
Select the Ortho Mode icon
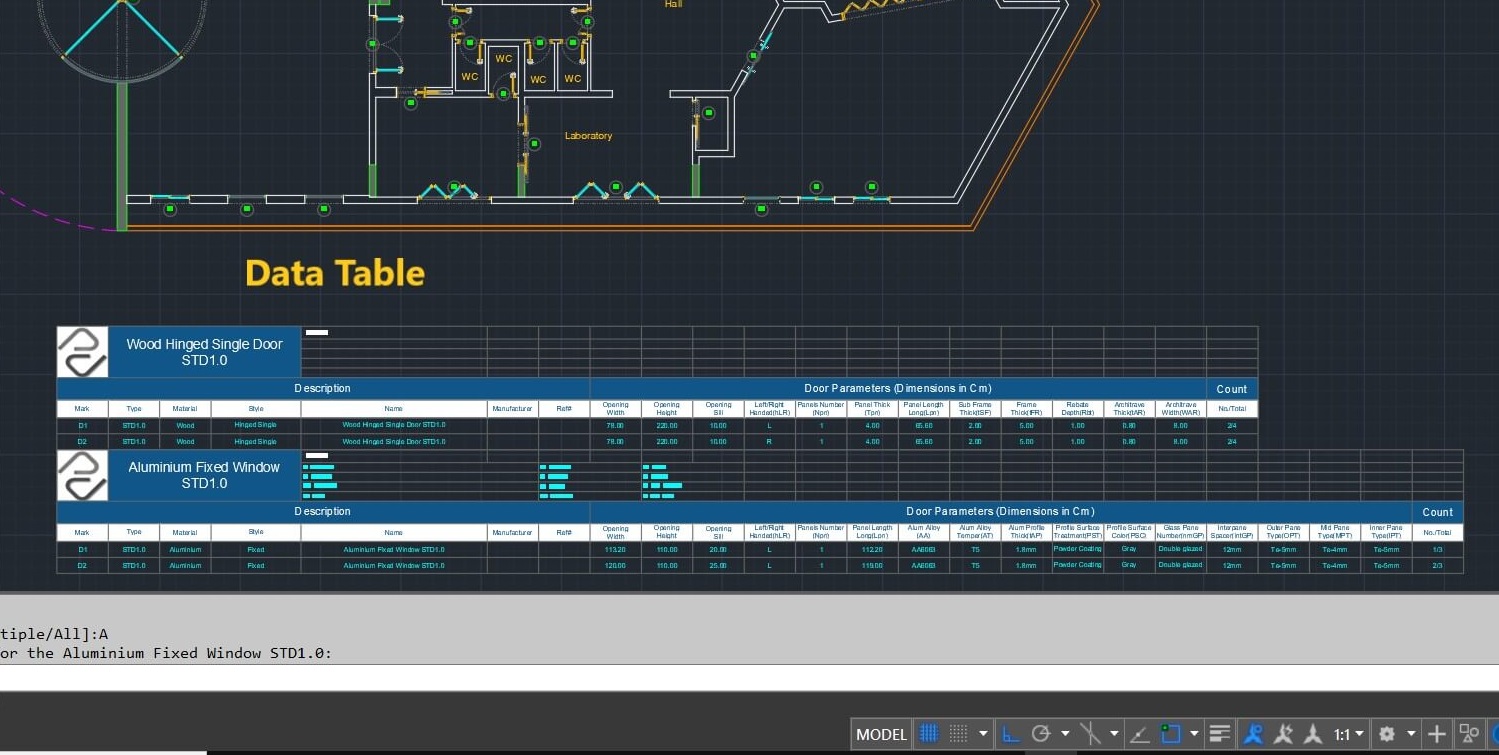tap(1011, 733)
